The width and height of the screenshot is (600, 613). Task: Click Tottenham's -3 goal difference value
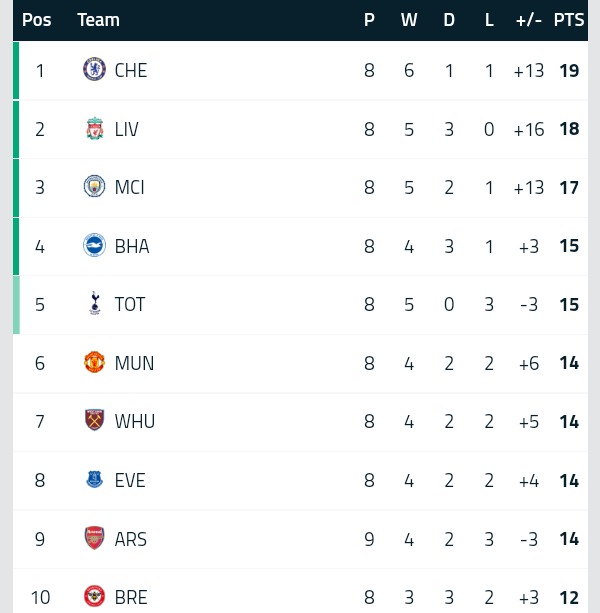tap(528, 305)
